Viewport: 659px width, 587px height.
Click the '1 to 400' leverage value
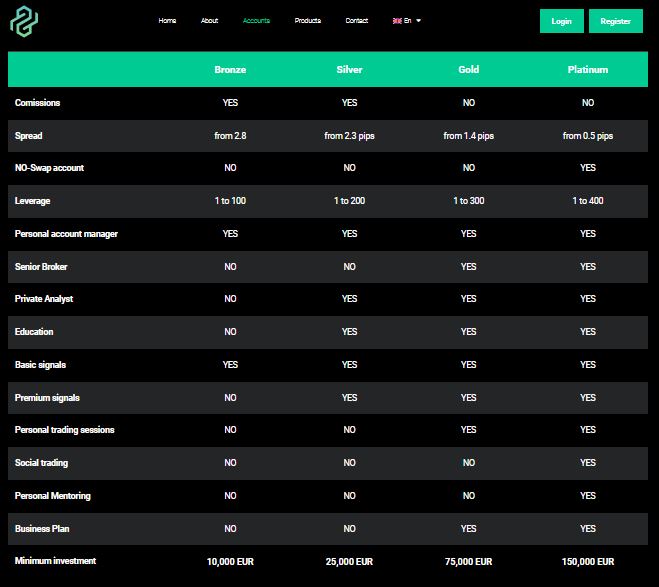pyautogui.click(x=588, y=201)
